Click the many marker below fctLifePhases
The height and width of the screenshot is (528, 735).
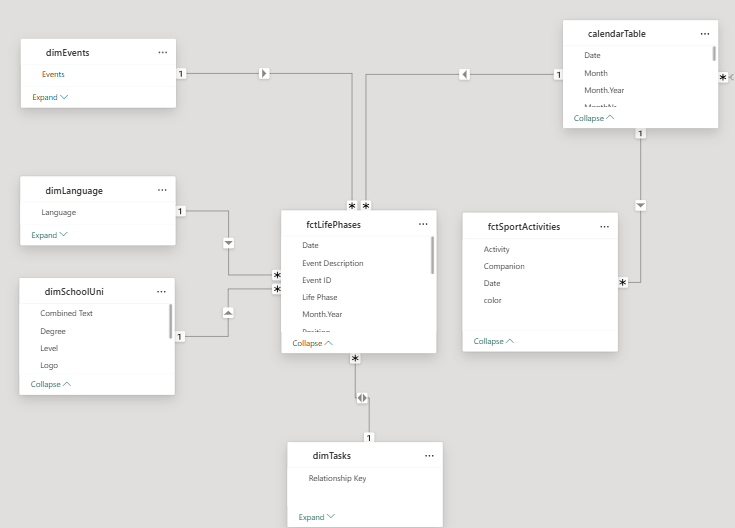point(355,359)
